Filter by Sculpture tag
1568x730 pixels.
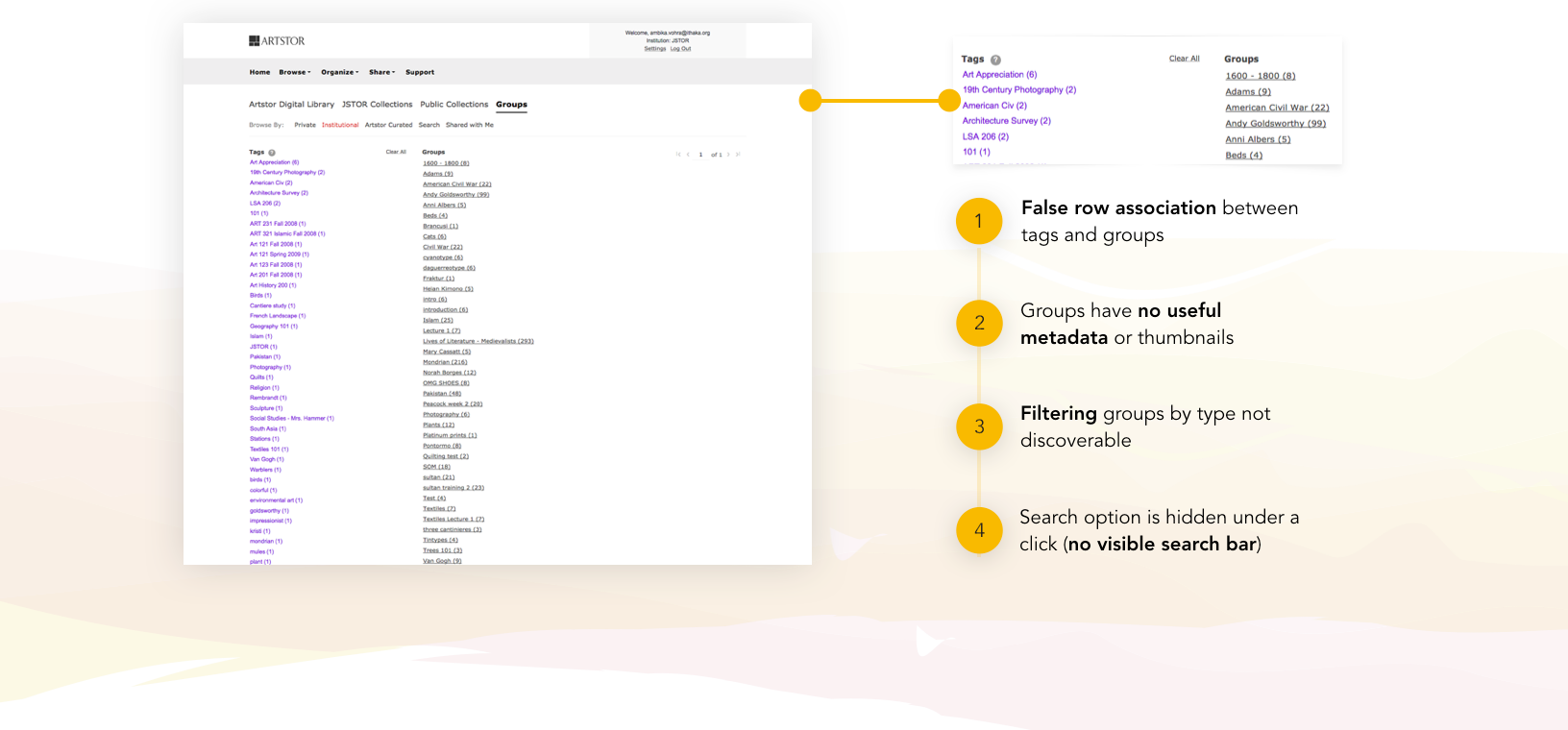tap(266, 408)
